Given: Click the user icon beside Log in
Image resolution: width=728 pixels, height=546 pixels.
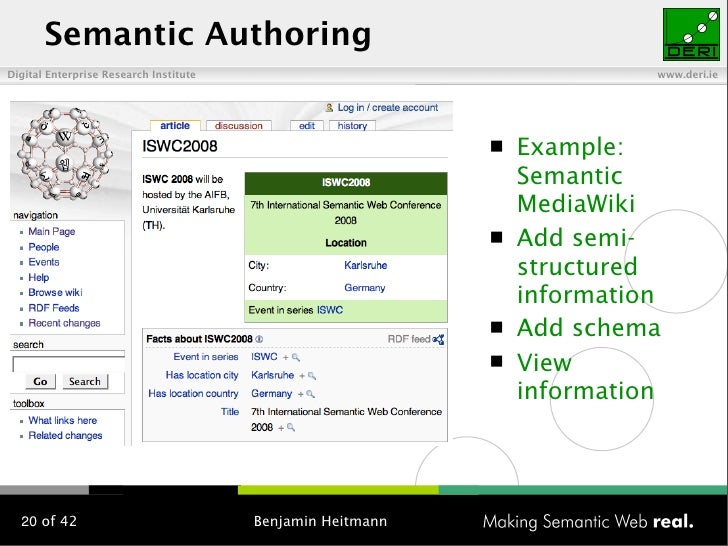Looking at the screenshot, I should click(329, 108).
